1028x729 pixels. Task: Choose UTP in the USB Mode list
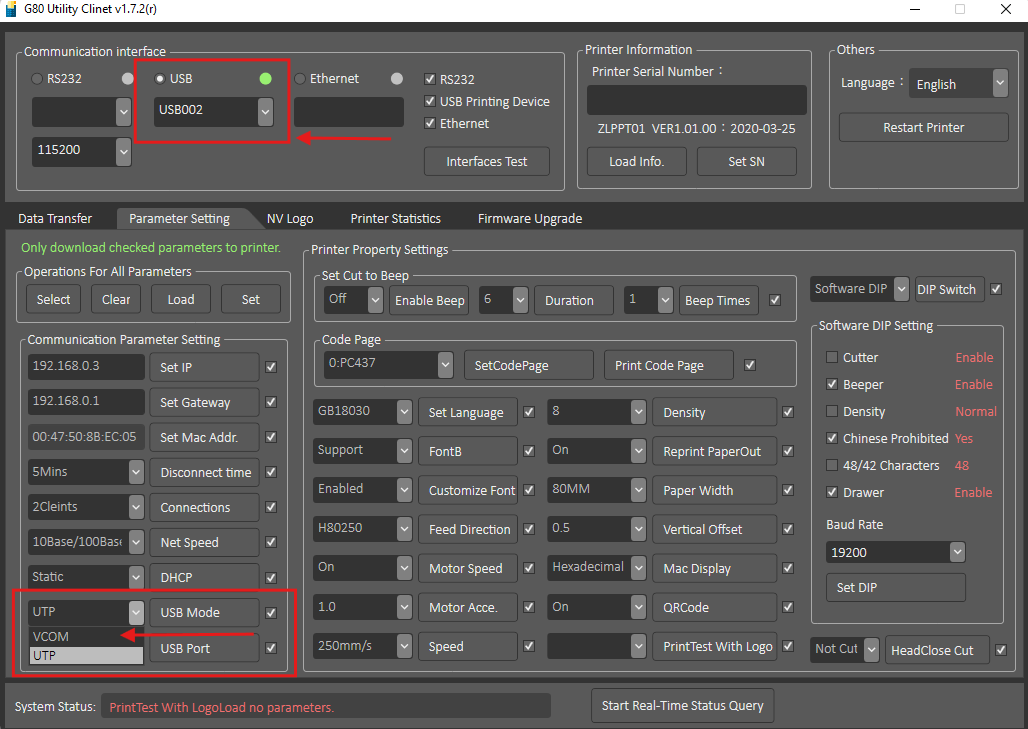coord(86,656)
